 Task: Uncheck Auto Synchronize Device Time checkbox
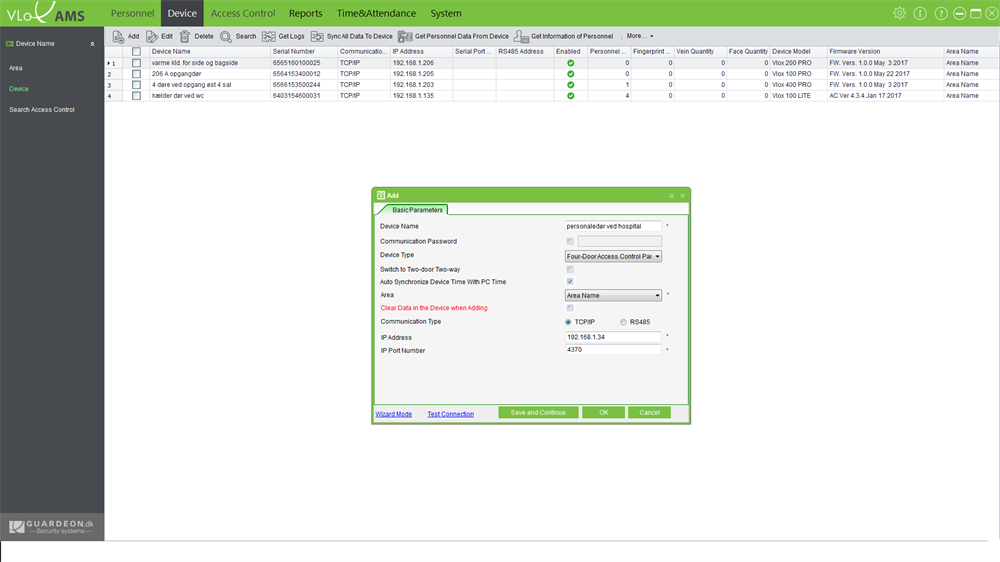click(570, 282)
